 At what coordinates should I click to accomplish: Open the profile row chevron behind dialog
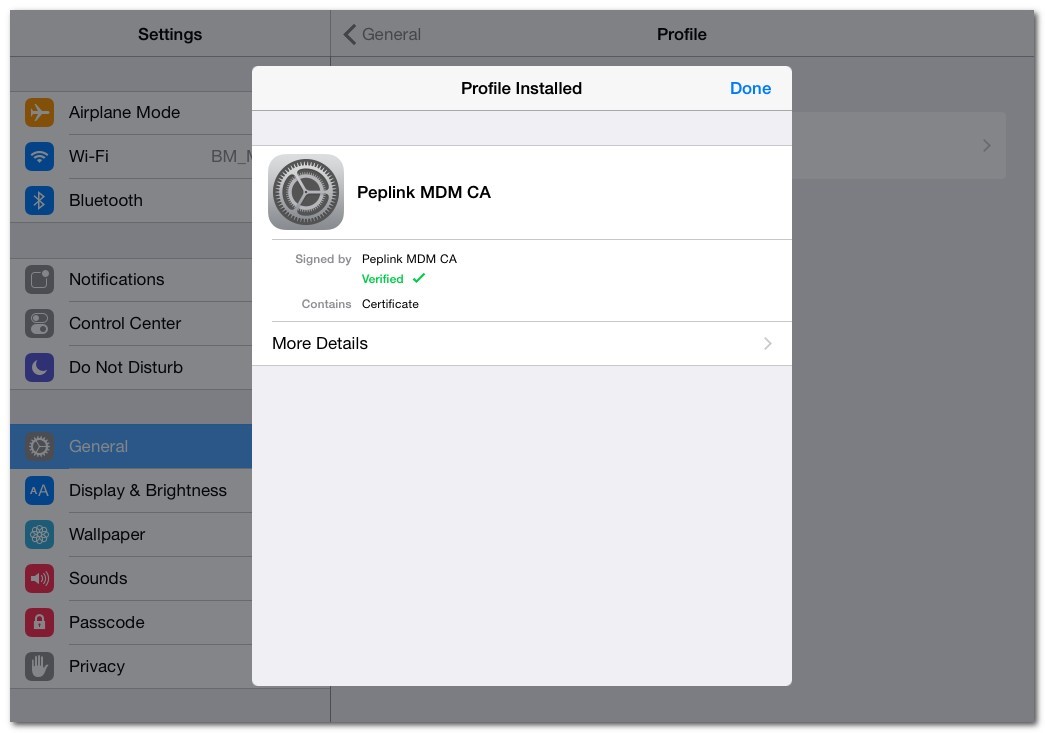986,146
